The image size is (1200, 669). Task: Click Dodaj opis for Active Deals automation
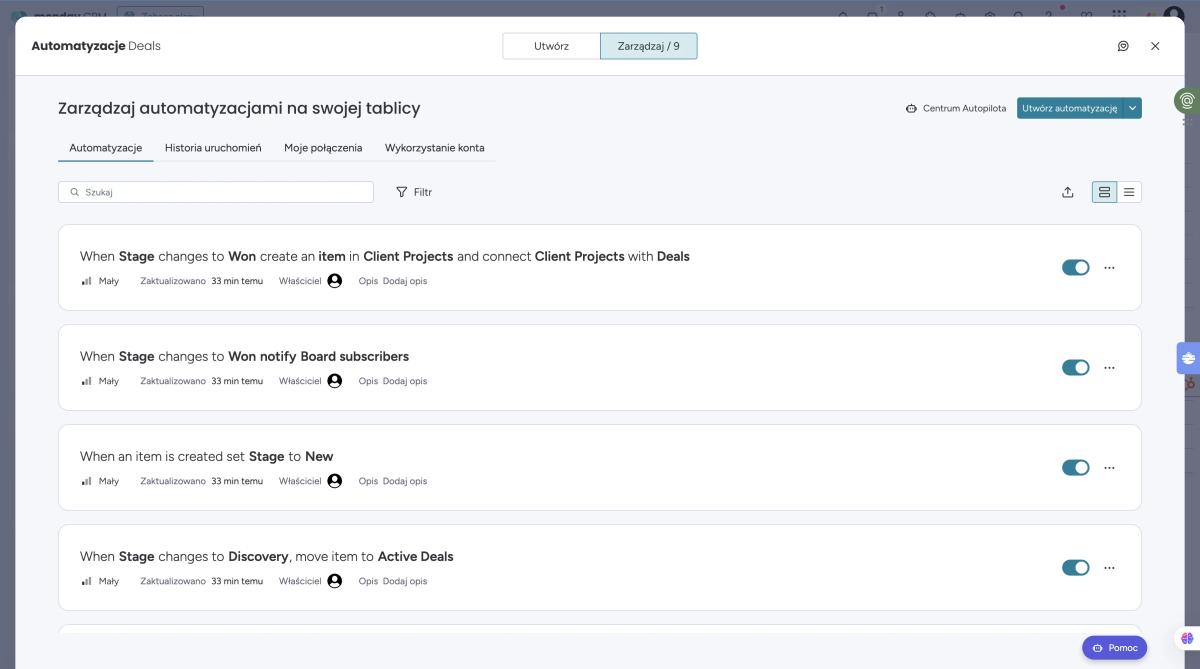(405, 581)
